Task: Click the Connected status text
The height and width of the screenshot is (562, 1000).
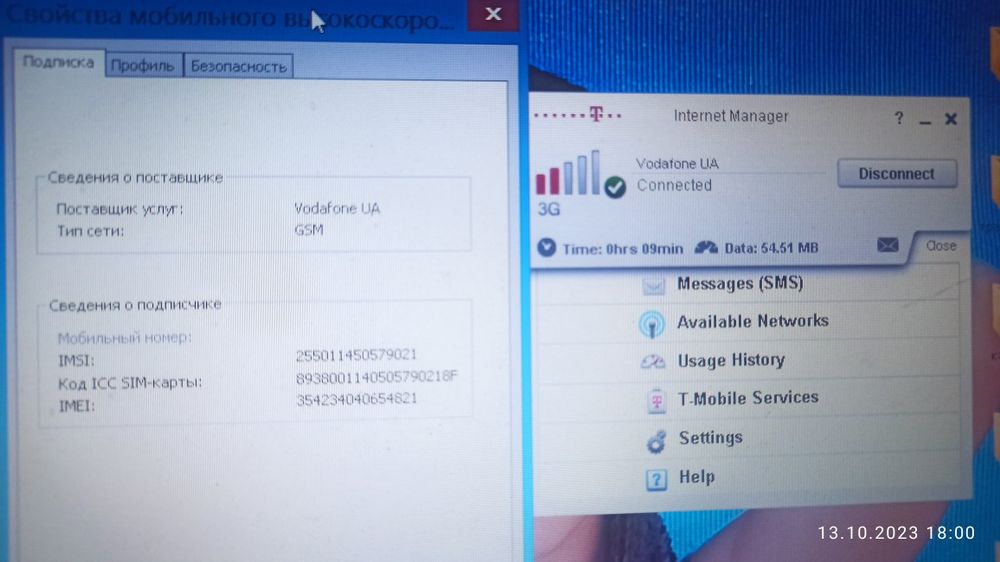Action: pyautogui.click(x=674, y=185)
